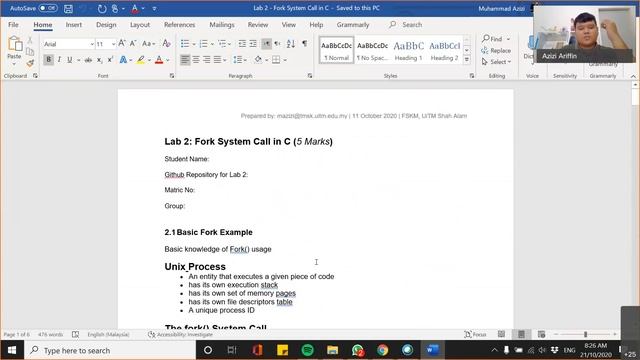
Task: Switch to the Insert tab
Action: coord(73,24)
